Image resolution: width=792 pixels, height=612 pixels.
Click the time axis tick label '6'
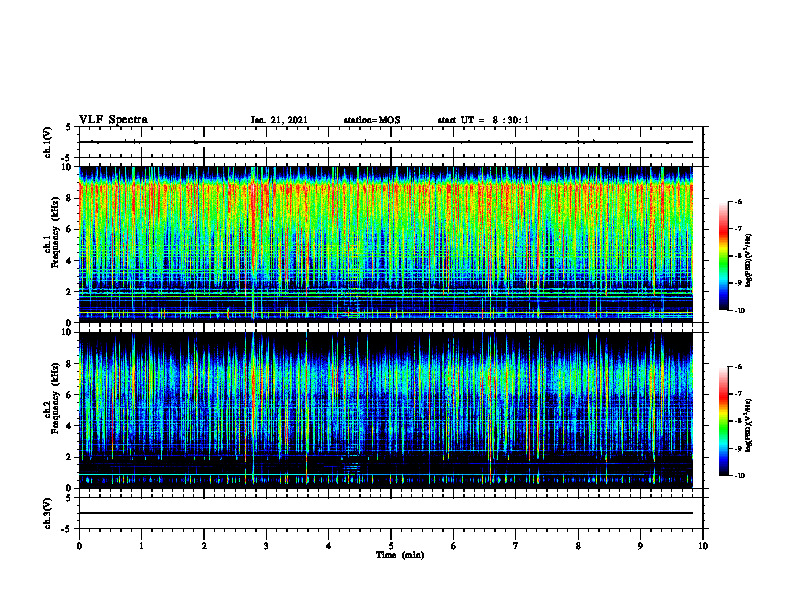coord(454,546)
